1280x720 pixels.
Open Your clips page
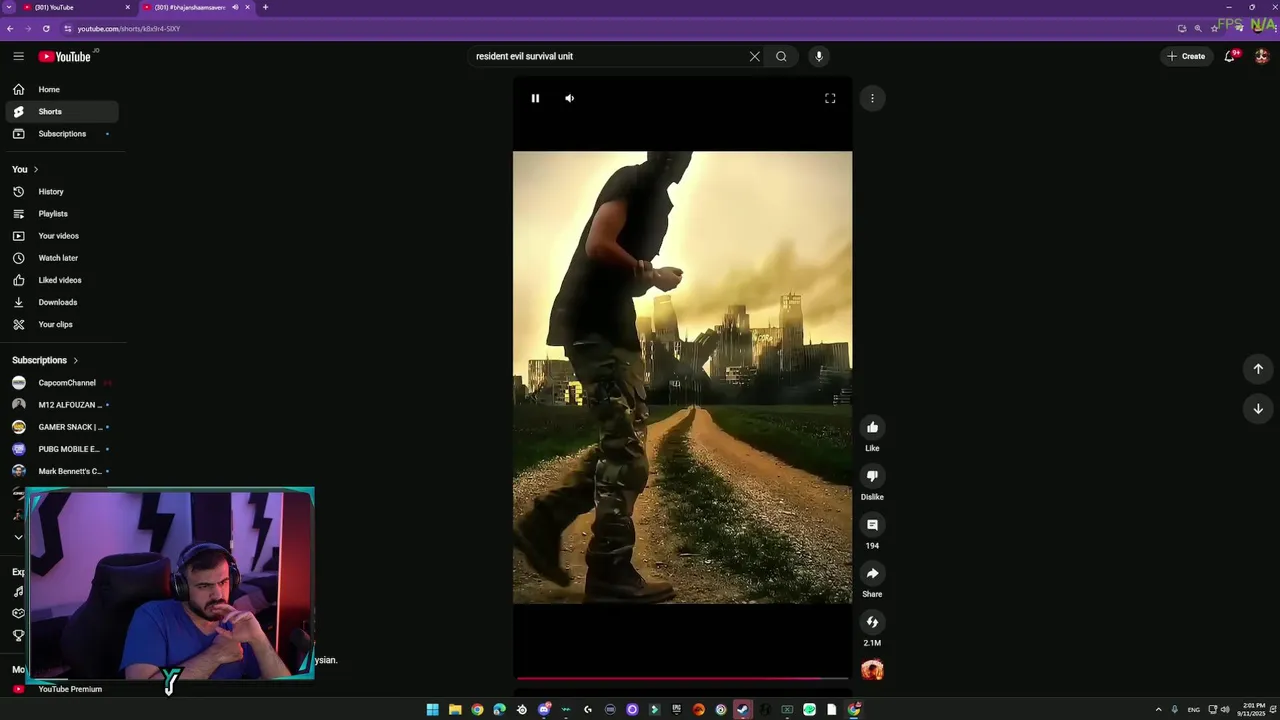pyautogui.click(x=62, y=324)
